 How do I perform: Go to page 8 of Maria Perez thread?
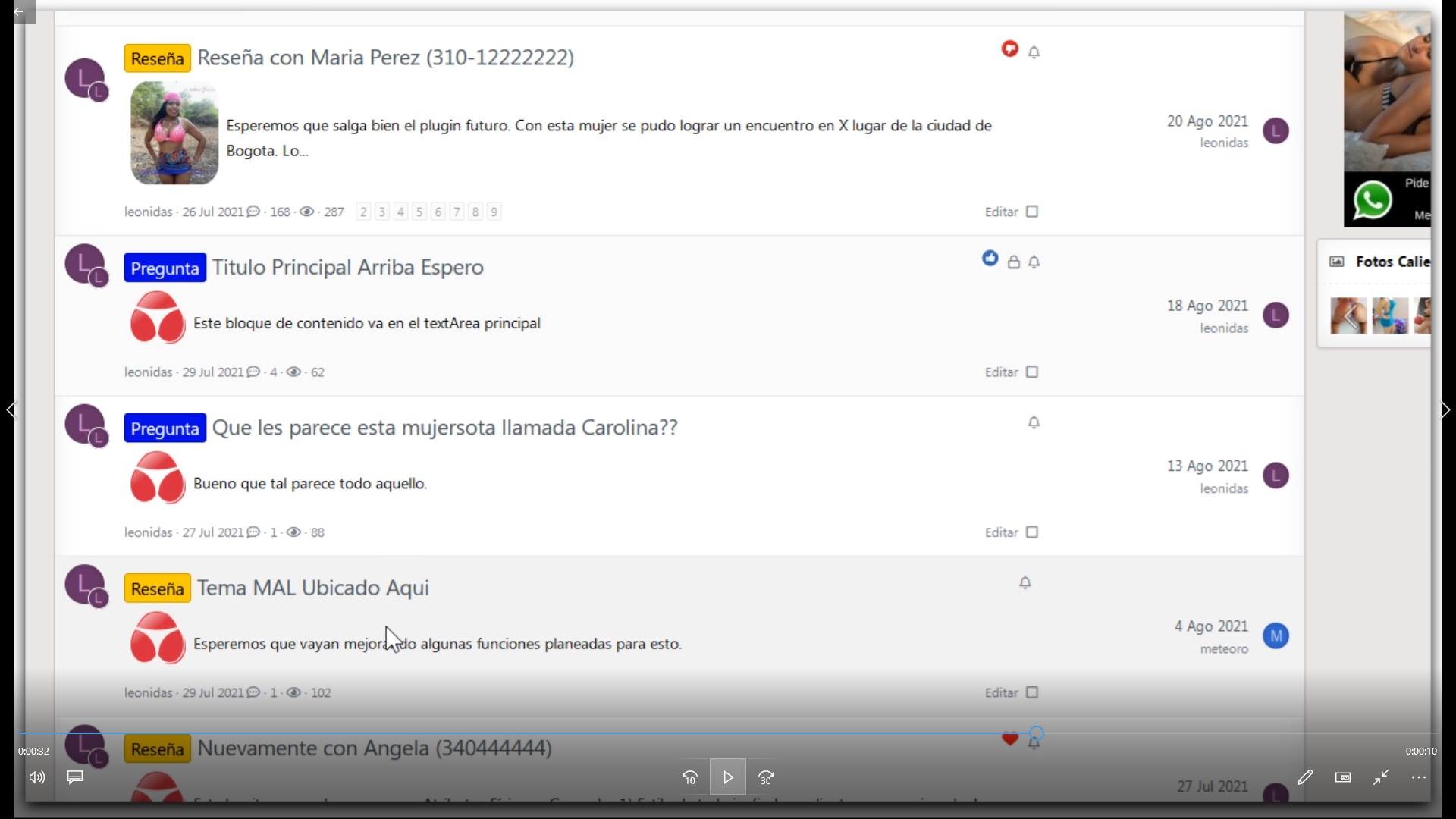[x=475, y=212]
